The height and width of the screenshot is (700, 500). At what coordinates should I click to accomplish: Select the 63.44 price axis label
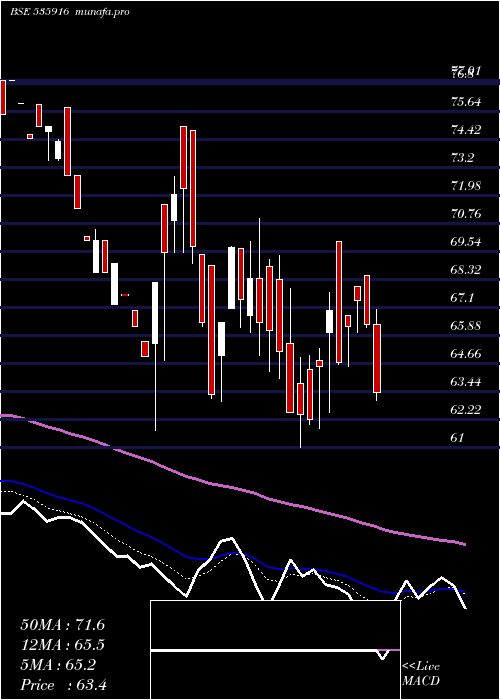point(466,382)
